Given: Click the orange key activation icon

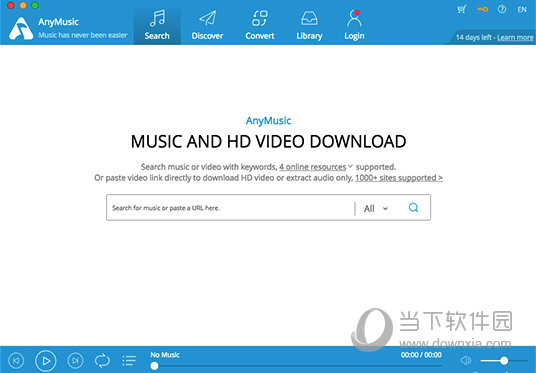Looking at the screenshot, I should tap(482, 9).
